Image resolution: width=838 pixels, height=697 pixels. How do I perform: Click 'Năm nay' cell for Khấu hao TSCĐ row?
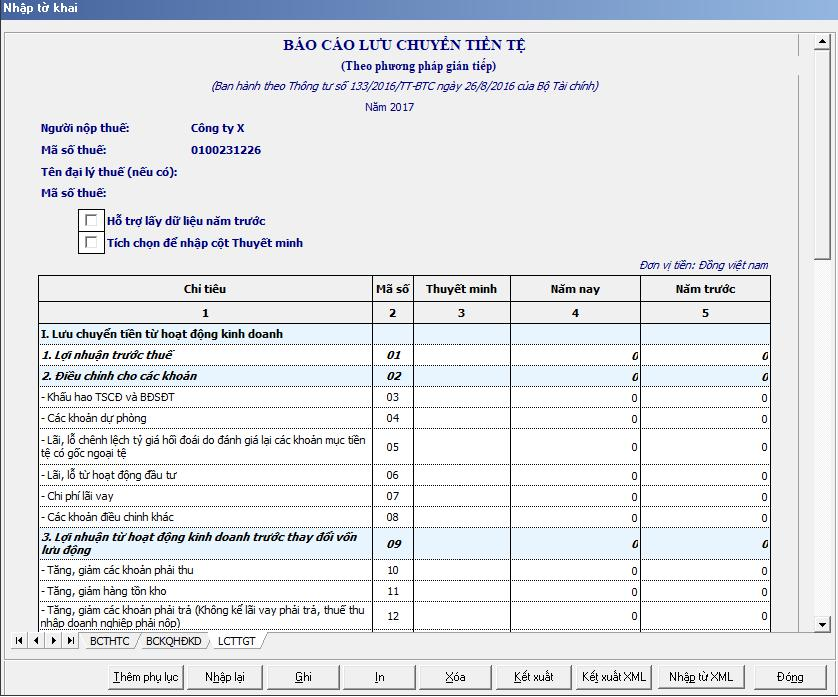coord(575,397)
